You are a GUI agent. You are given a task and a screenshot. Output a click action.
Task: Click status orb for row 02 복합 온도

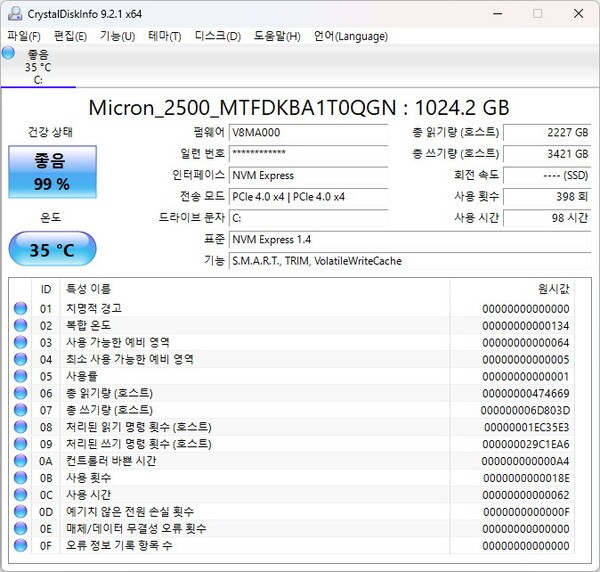20,325
